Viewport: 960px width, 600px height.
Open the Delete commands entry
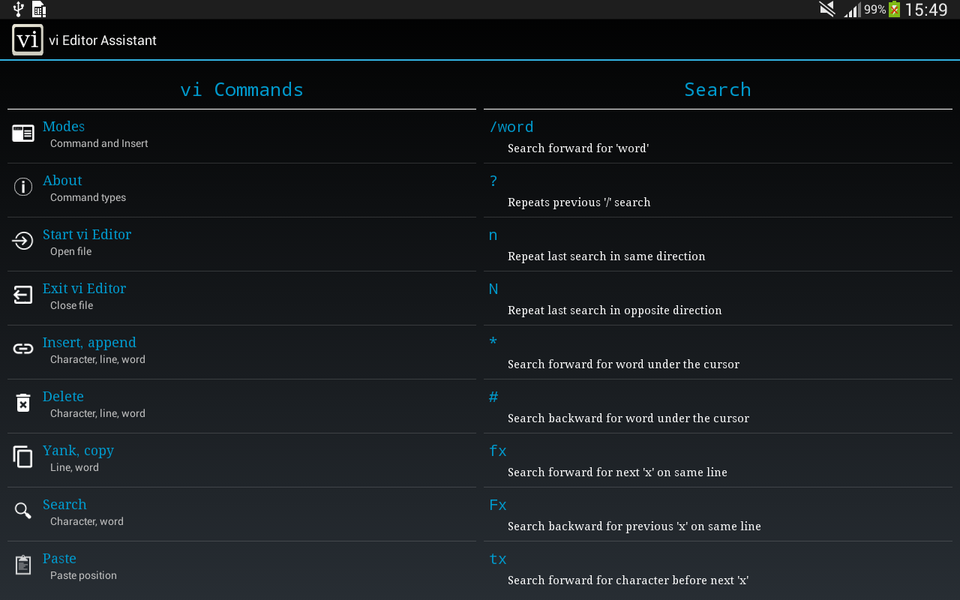[242, 406]
